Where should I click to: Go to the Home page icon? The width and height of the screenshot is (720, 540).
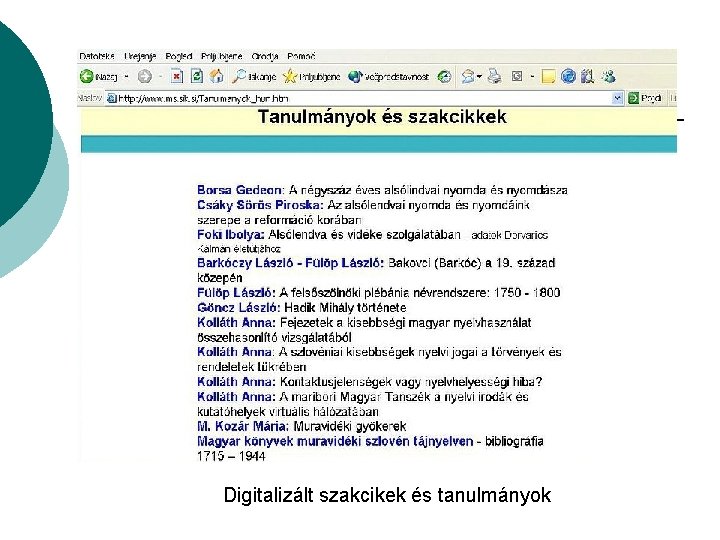click(217, 76)
